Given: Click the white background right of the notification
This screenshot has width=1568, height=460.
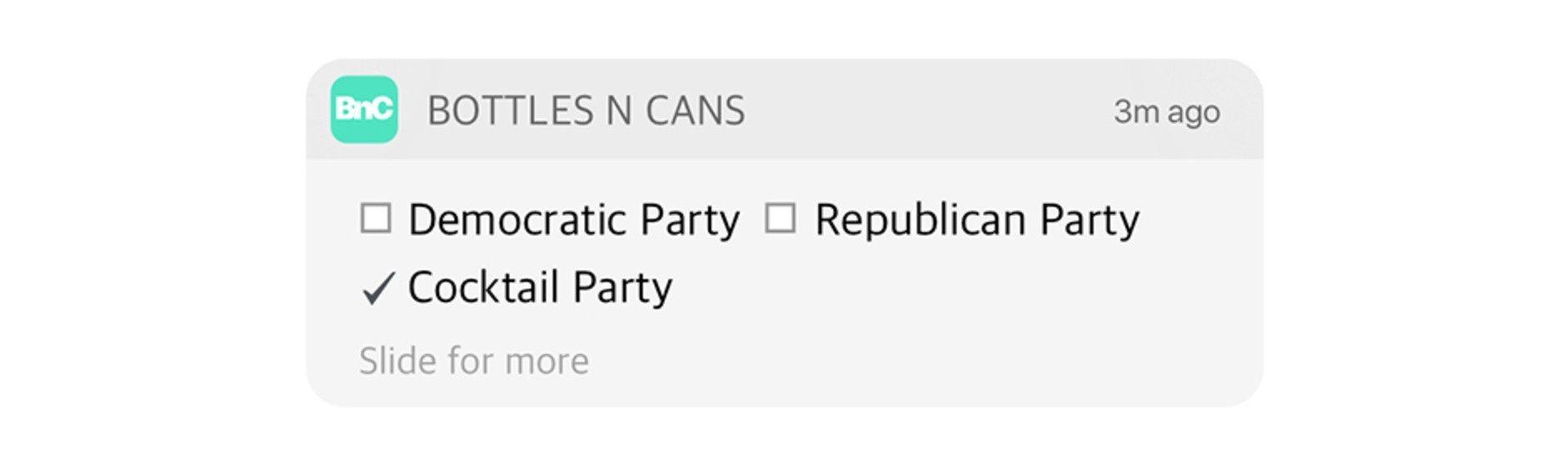Looking at the screenshot, I should pyautogui.click(x=1418, y=230).
